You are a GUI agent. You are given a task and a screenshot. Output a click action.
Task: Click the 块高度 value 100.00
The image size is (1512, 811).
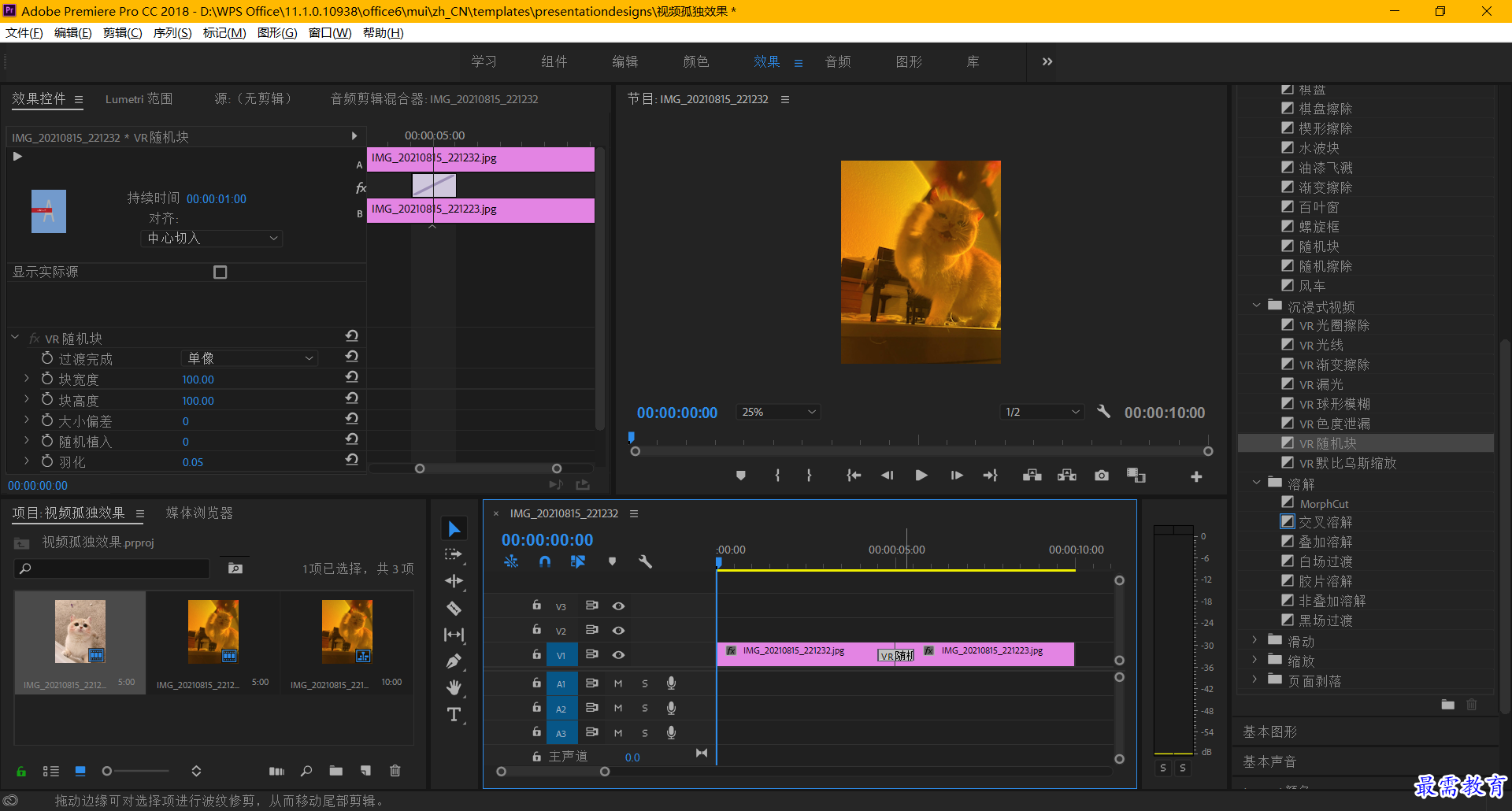click(x=198, y=401)
